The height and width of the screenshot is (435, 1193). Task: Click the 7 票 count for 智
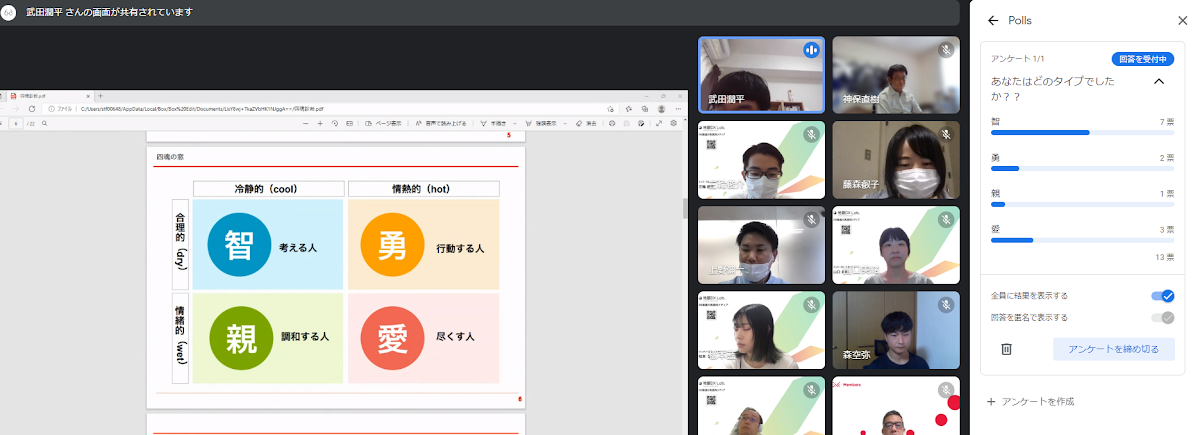tap(1166, 122)
